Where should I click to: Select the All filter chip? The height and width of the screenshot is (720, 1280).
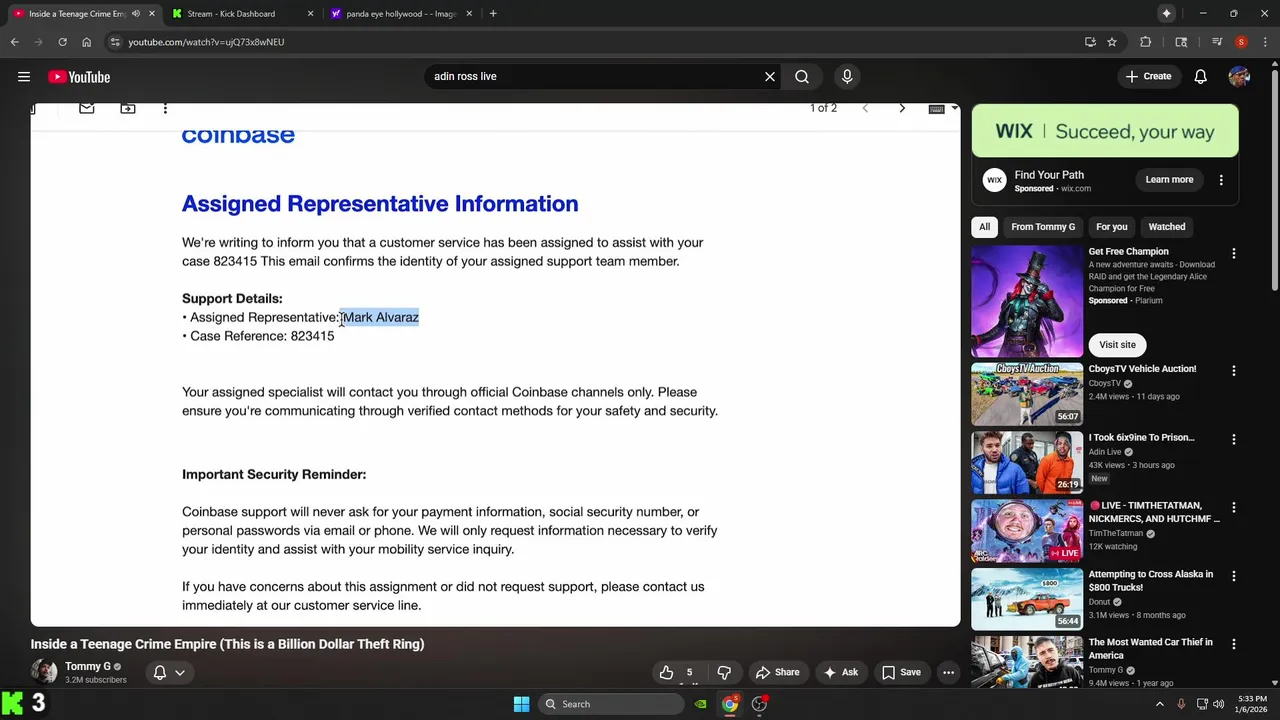click(x=985, y=227)
